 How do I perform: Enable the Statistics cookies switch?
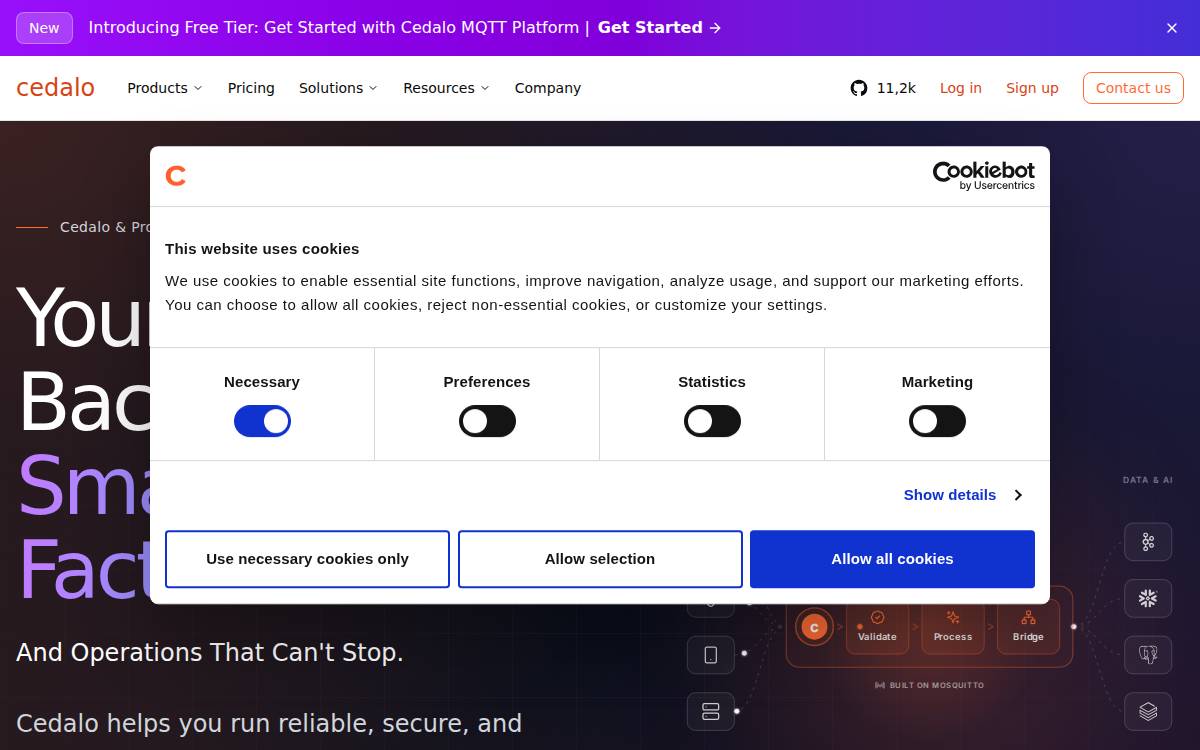click(712, 421)
